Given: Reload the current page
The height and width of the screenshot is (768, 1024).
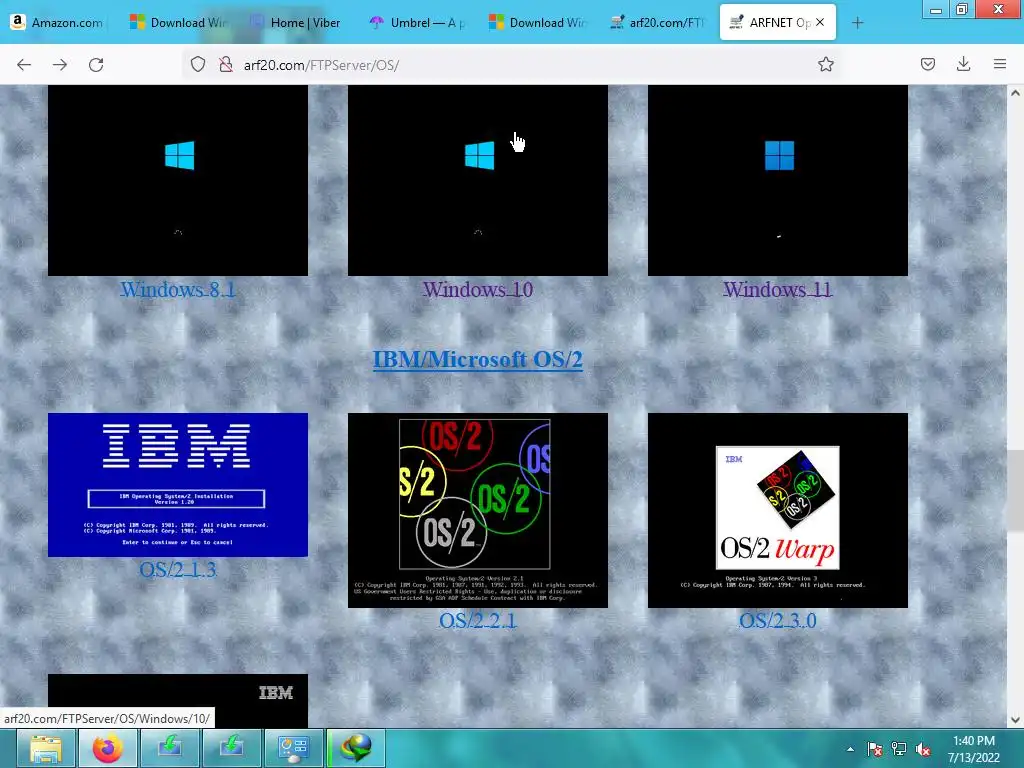Looking at the screenshot, I should click(96, 65).
